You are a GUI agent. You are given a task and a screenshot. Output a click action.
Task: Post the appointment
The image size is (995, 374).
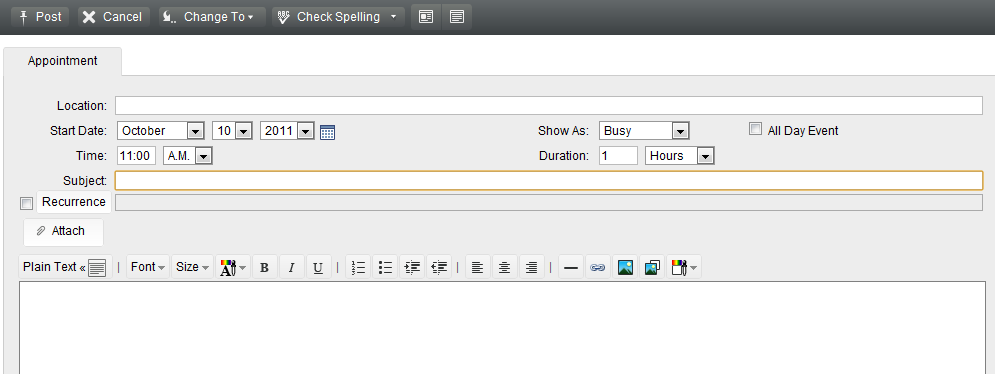pyautogui.click(x=40, y=17)
